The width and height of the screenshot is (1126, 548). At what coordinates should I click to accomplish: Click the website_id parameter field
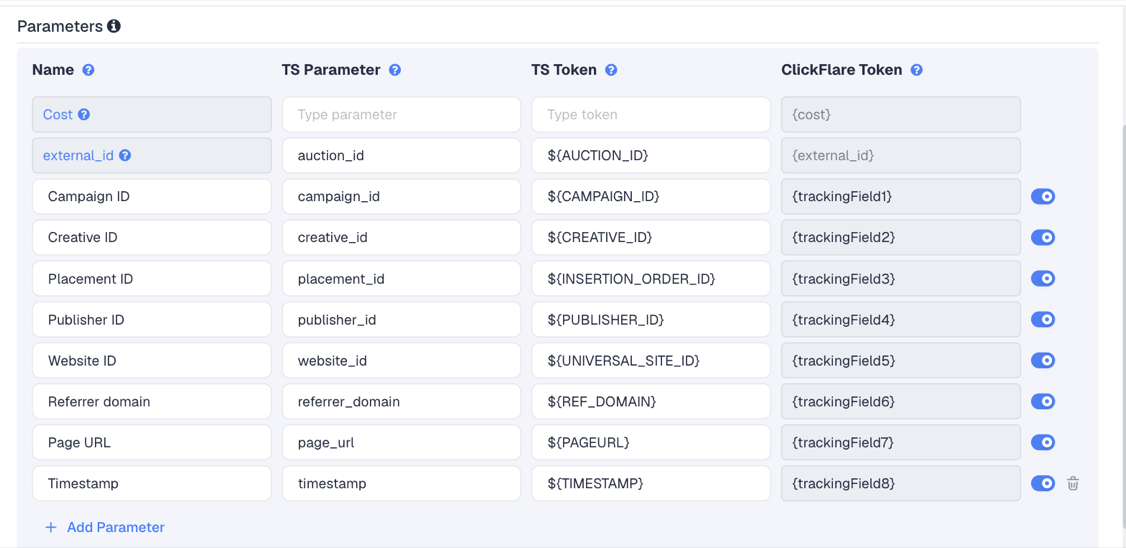(401, 361)
